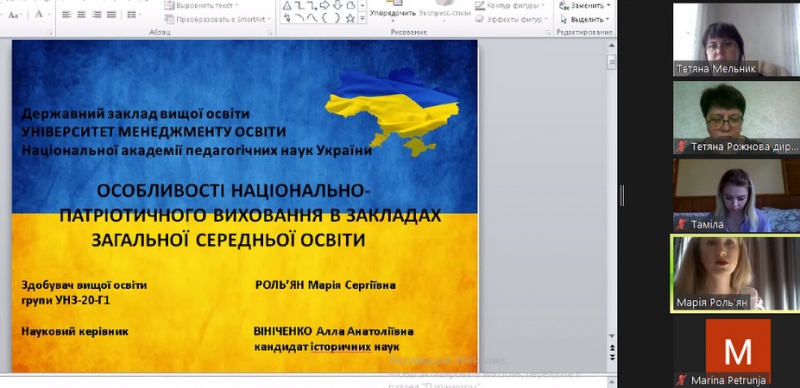Viewport: 800px width, 388px height.
Task: Select the triangle shape in the gallery
Action: (x=287, y=6)
